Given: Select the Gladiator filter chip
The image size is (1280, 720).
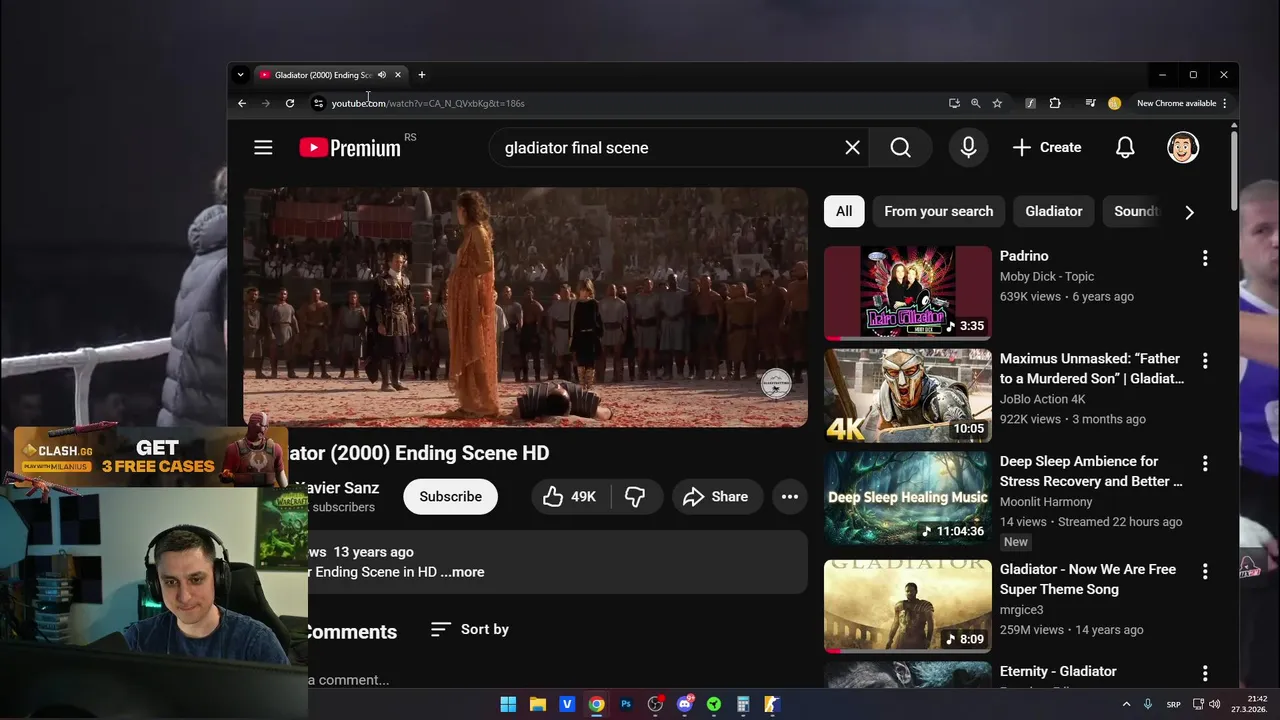Looking at the screenshot, I should click(1053, 211).
